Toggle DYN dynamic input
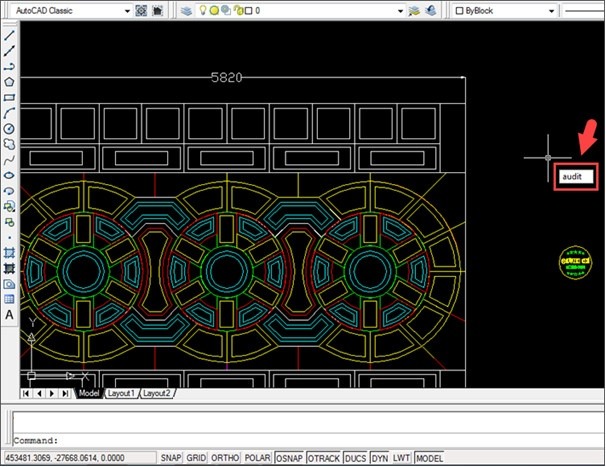 point(380,458)
